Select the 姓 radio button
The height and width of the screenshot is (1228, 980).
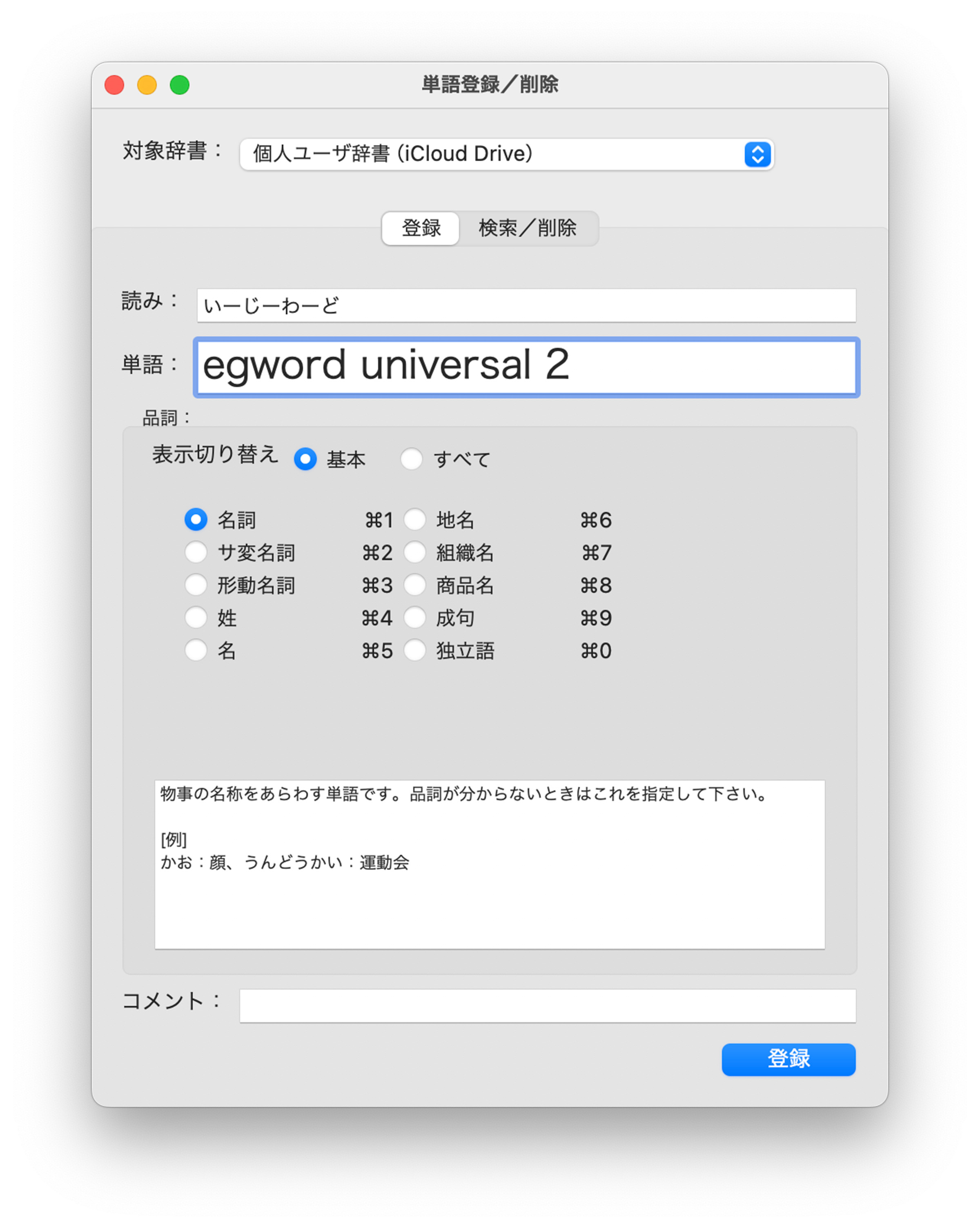(196, 617)
